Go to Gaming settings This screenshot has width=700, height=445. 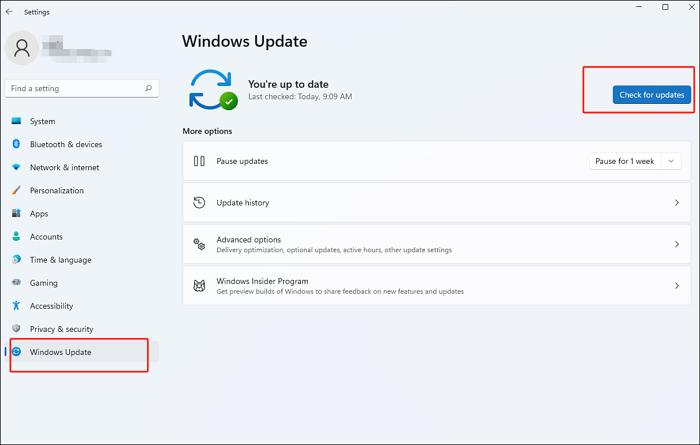[82, 283]
